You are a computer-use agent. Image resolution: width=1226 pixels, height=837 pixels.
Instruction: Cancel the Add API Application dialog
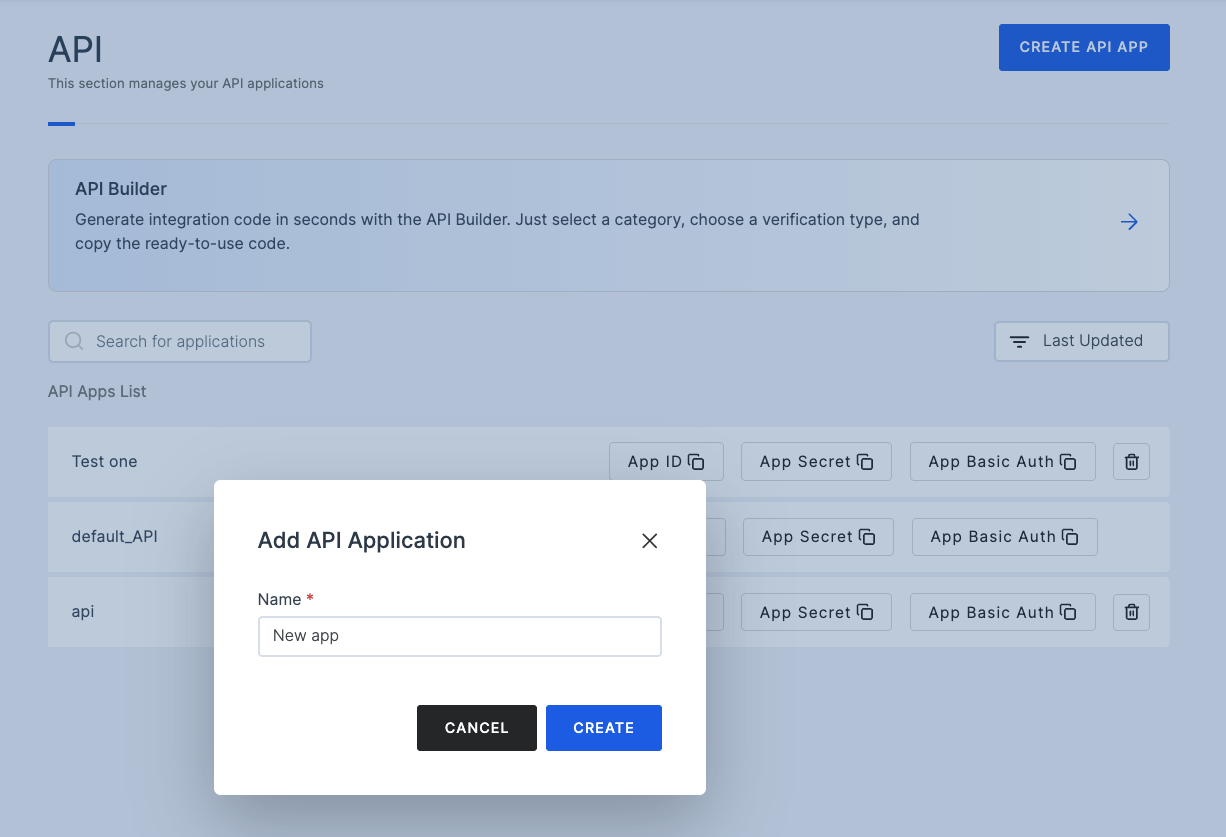tap(476, 728)
